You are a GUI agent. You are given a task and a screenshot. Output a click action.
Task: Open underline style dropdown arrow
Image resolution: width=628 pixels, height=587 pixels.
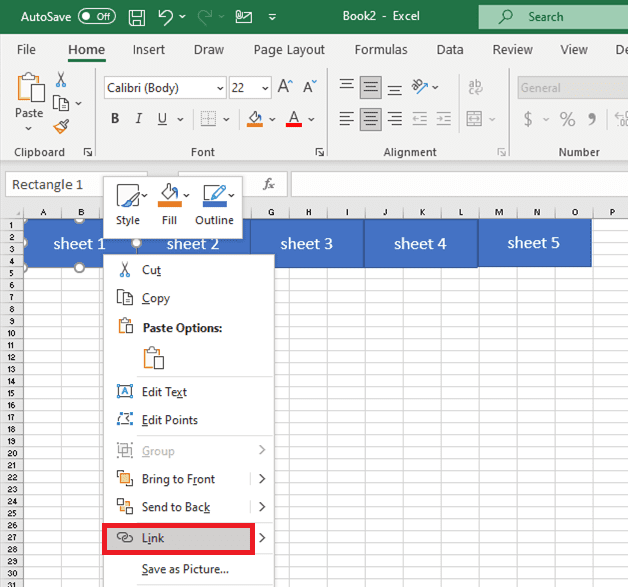point(180,119)
